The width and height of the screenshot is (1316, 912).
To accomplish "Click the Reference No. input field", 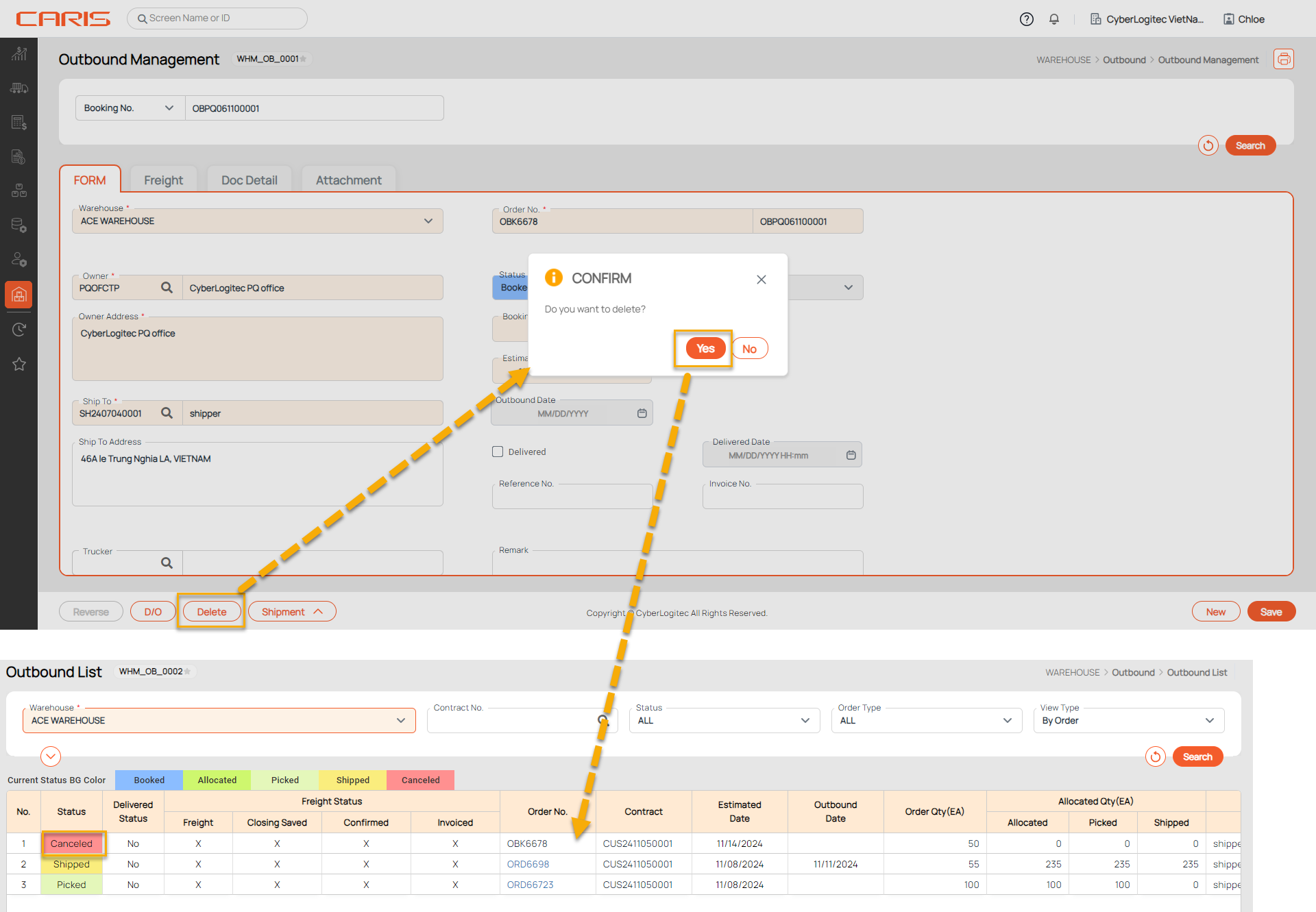I will (x=572, y=496).
